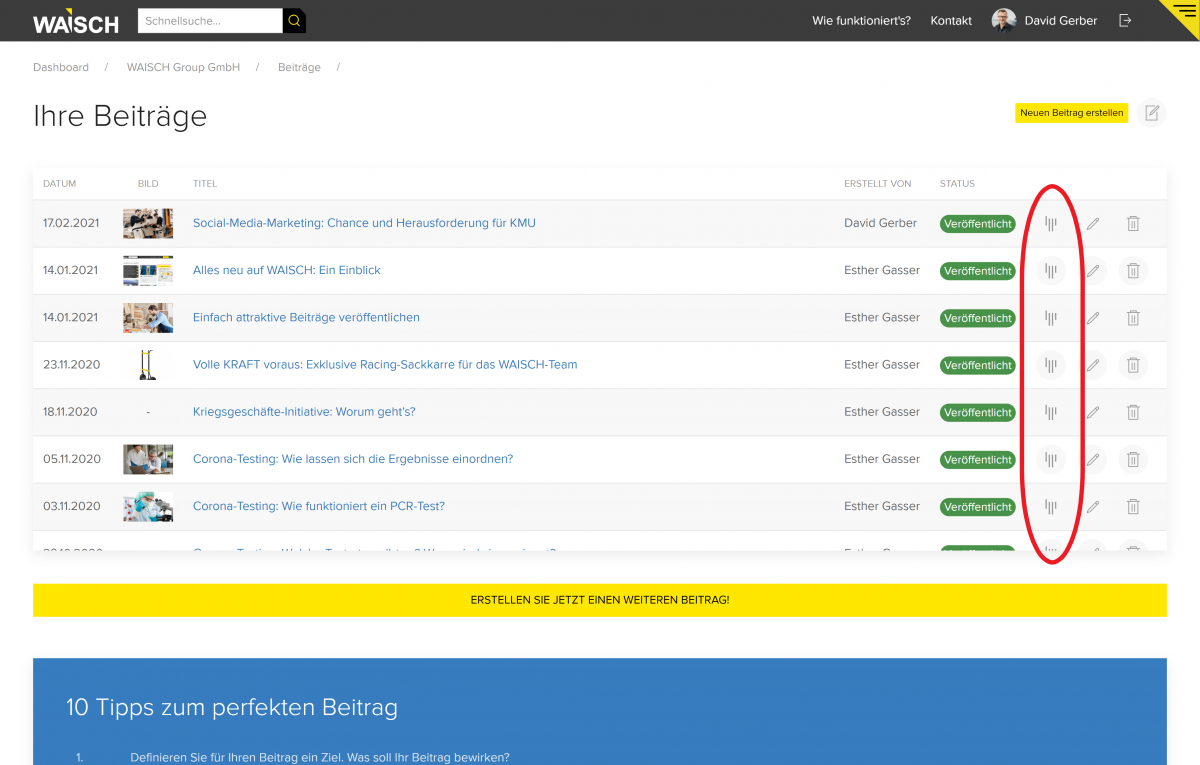Click Neuen Beitrag erstellen button
Viewport: 1200px width, 765px height.
pyautogui.click(x=1072, y=113)
